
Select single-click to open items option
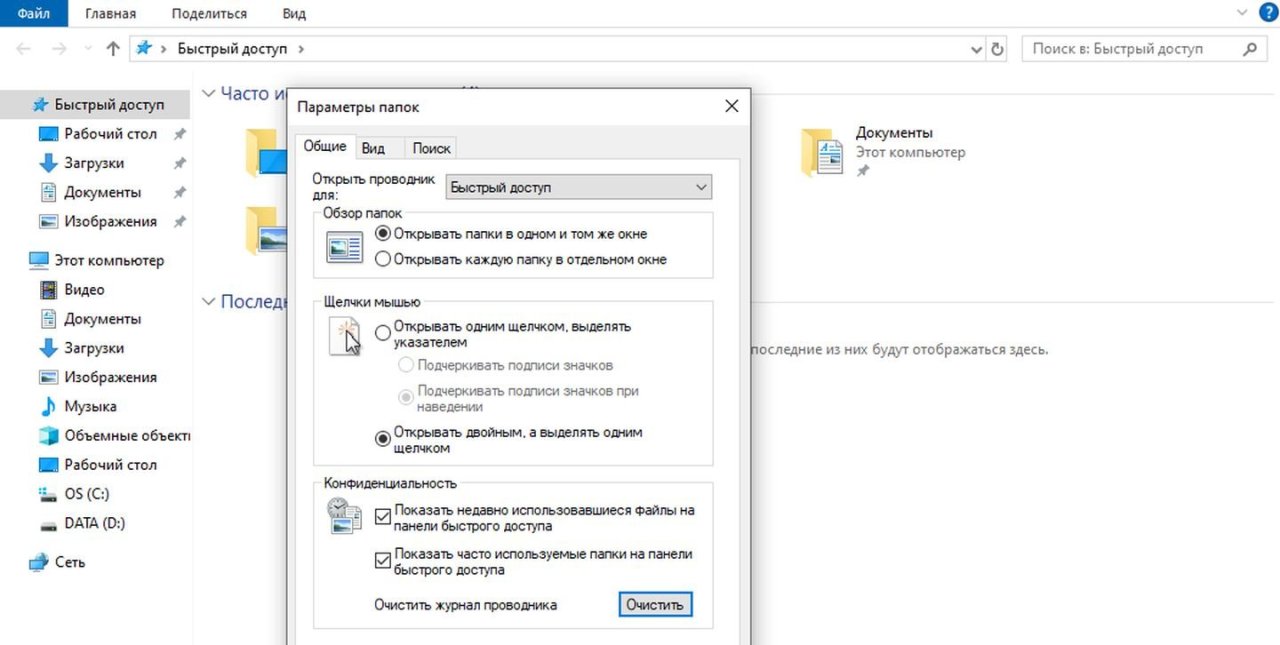382,332
